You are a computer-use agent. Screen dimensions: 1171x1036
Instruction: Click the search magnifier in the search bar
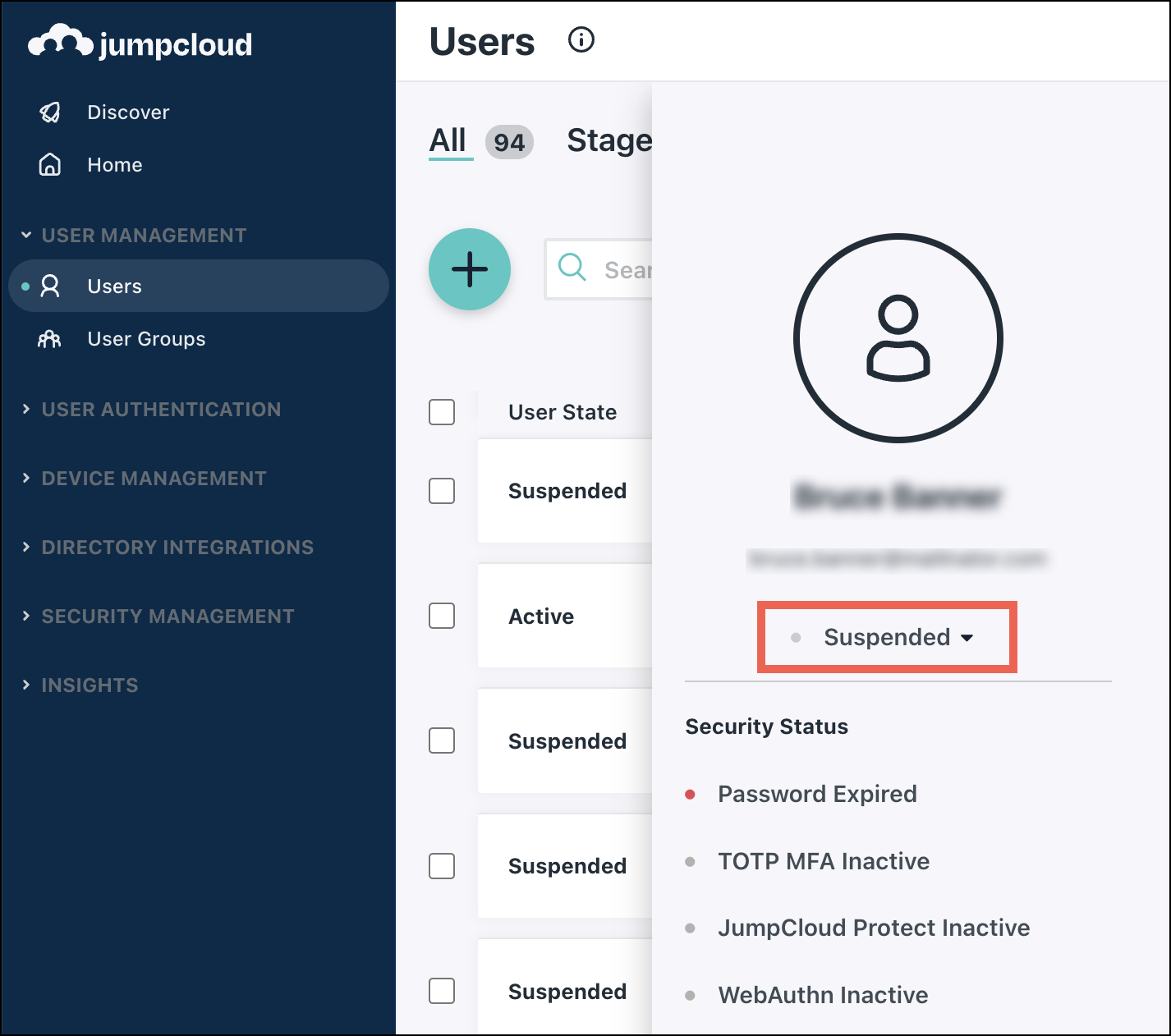[x=572, y=268]
